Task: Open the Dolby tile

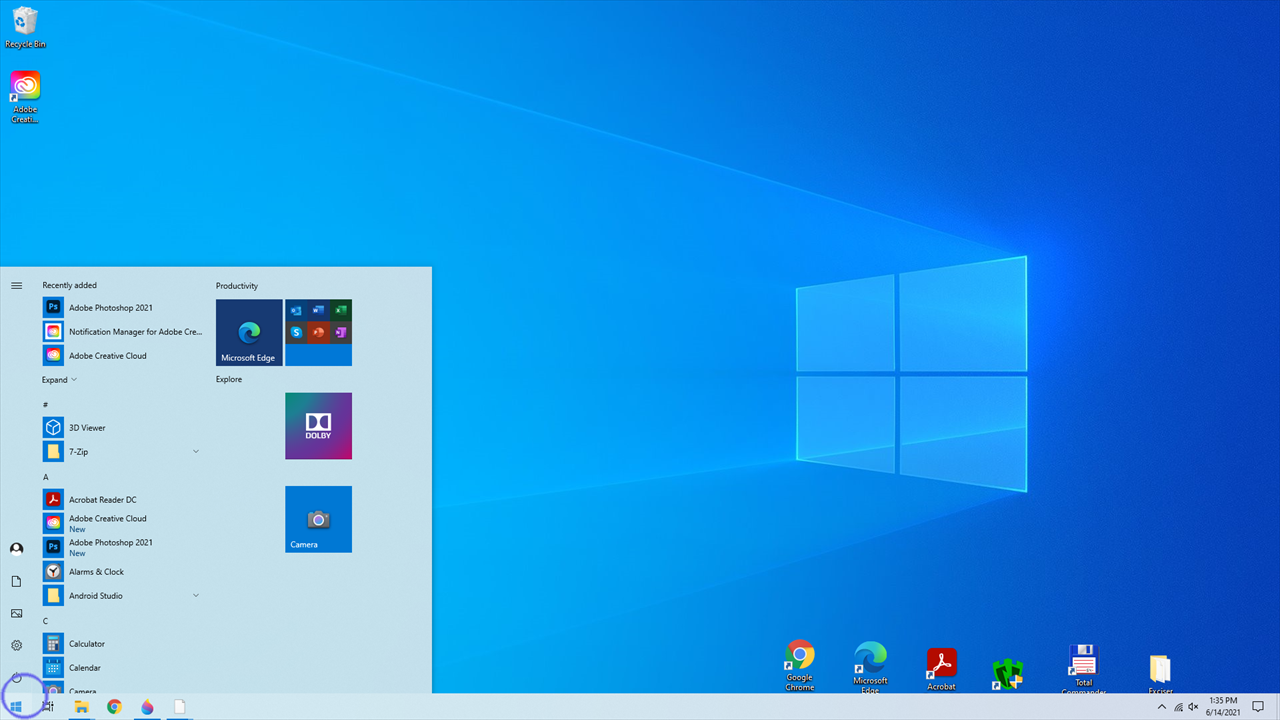Action: (318, 426)
